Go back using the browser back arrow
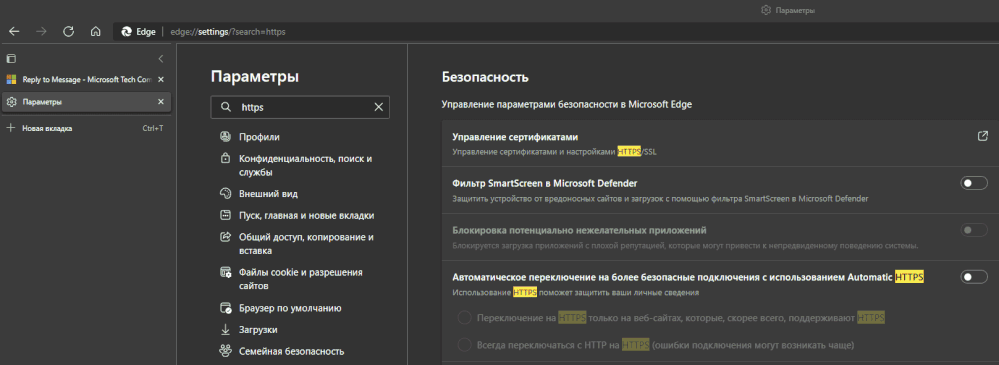999x365 pixels. [x=14, y=31]
